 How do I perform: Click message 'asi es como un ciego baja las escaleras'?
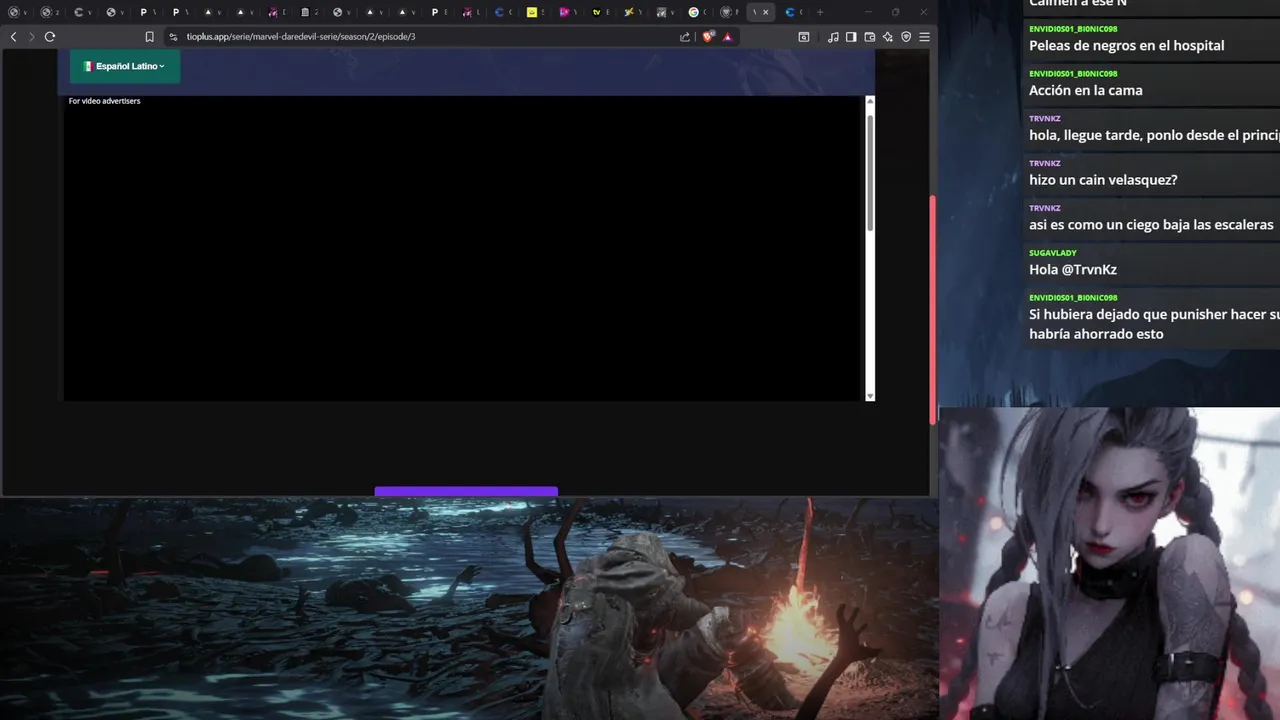pos(1151,225)
